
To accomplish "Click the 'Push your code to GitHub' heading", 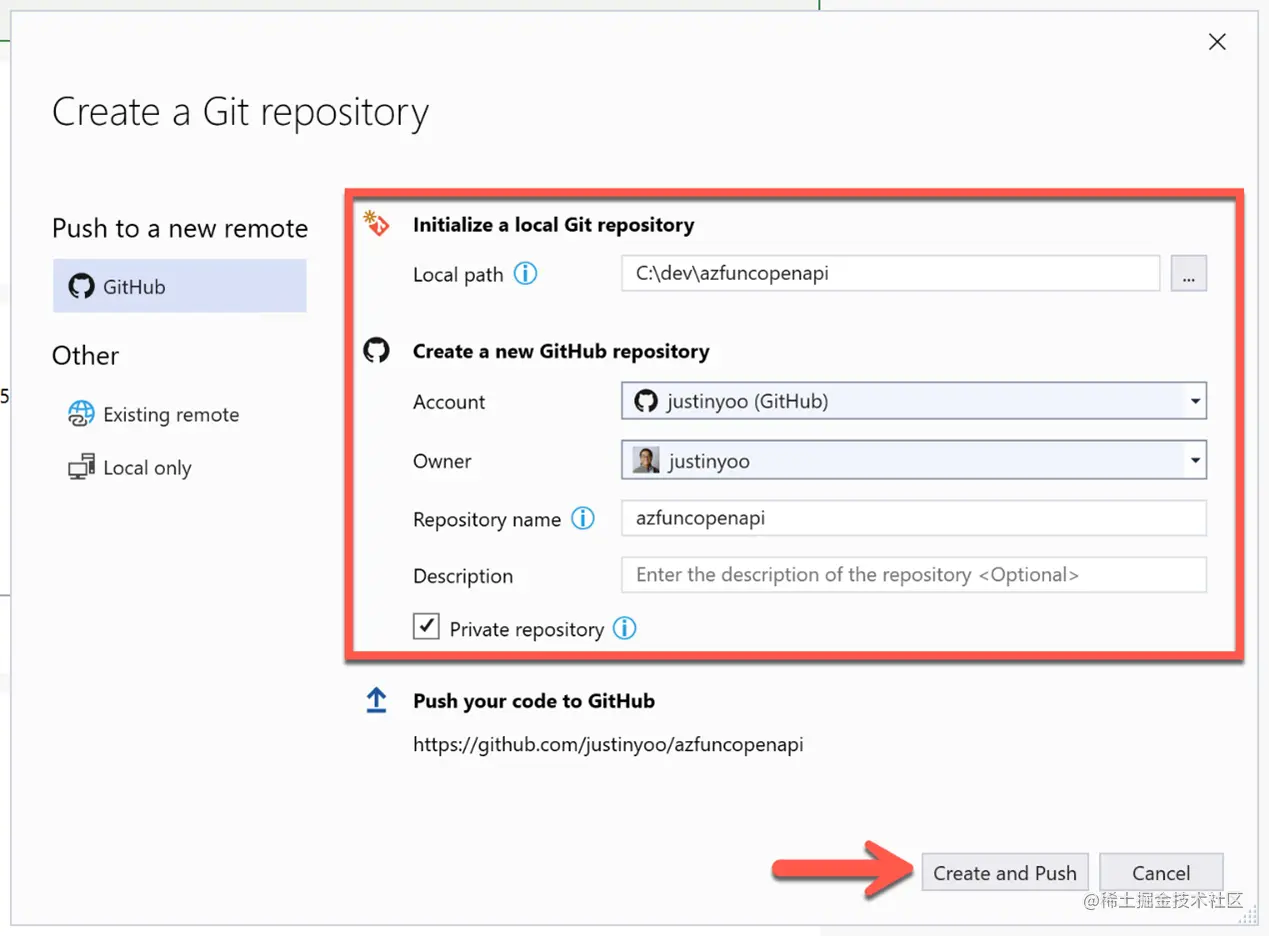I will [534, 701].
